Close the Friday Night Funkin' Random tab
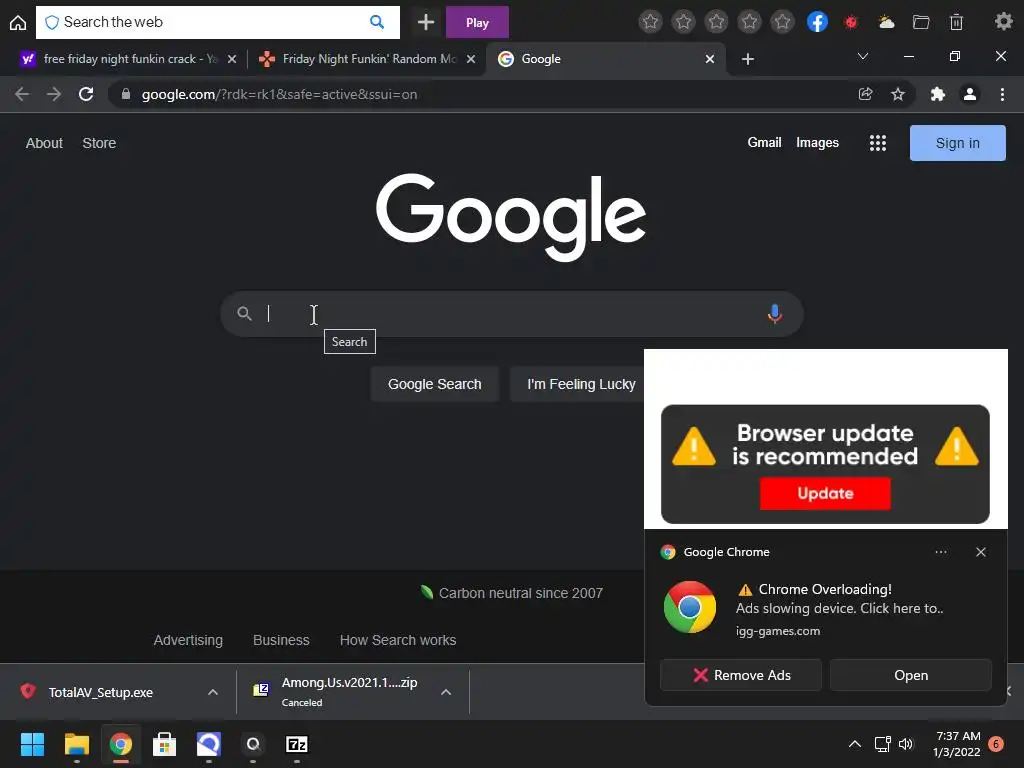Image resolution: width=1024 pixels, height=768 pixels. [x=471, y=59]
